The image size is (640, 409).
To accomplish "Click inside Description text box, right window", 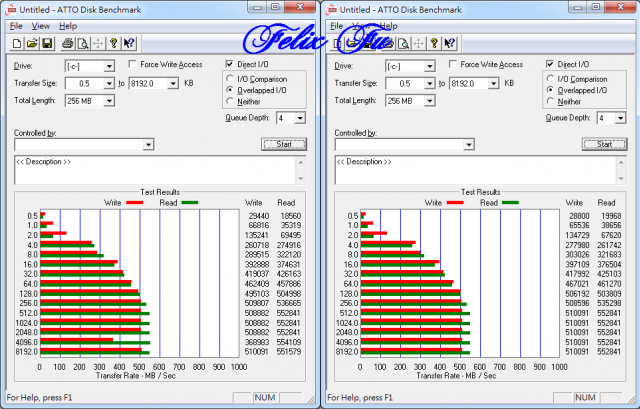I will pyautogui.click(x=476, y=169).
